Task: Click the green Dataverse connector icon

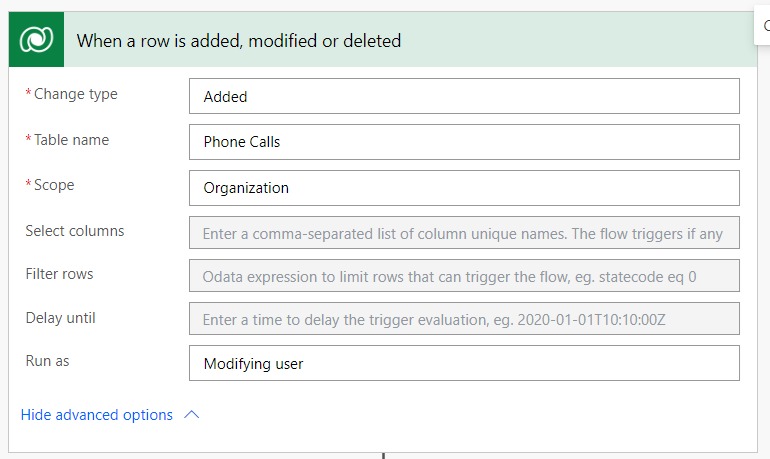Action: [x=36, y=39]
